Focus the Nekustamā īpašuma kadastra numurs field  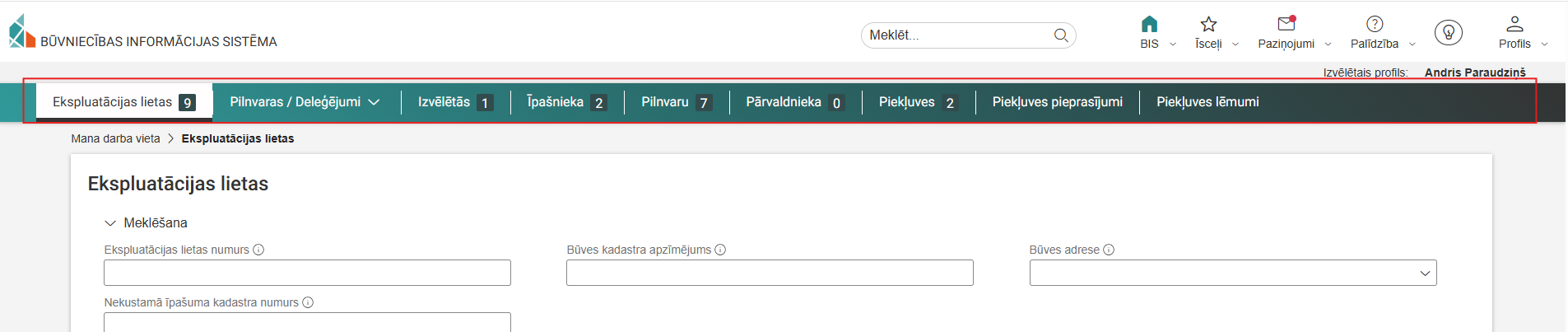point(307,322)
